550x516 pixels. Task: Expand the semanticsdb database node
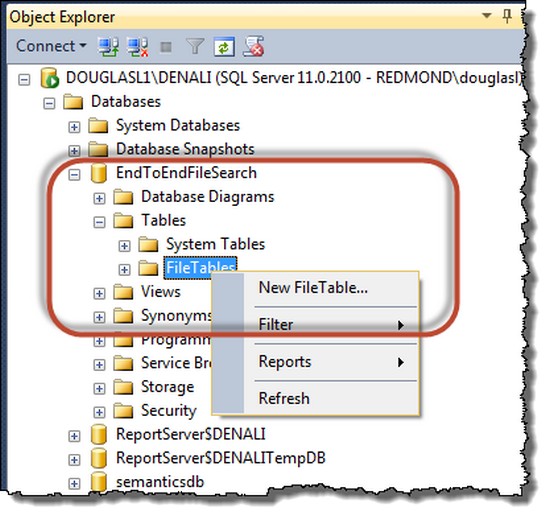point(74,483)
